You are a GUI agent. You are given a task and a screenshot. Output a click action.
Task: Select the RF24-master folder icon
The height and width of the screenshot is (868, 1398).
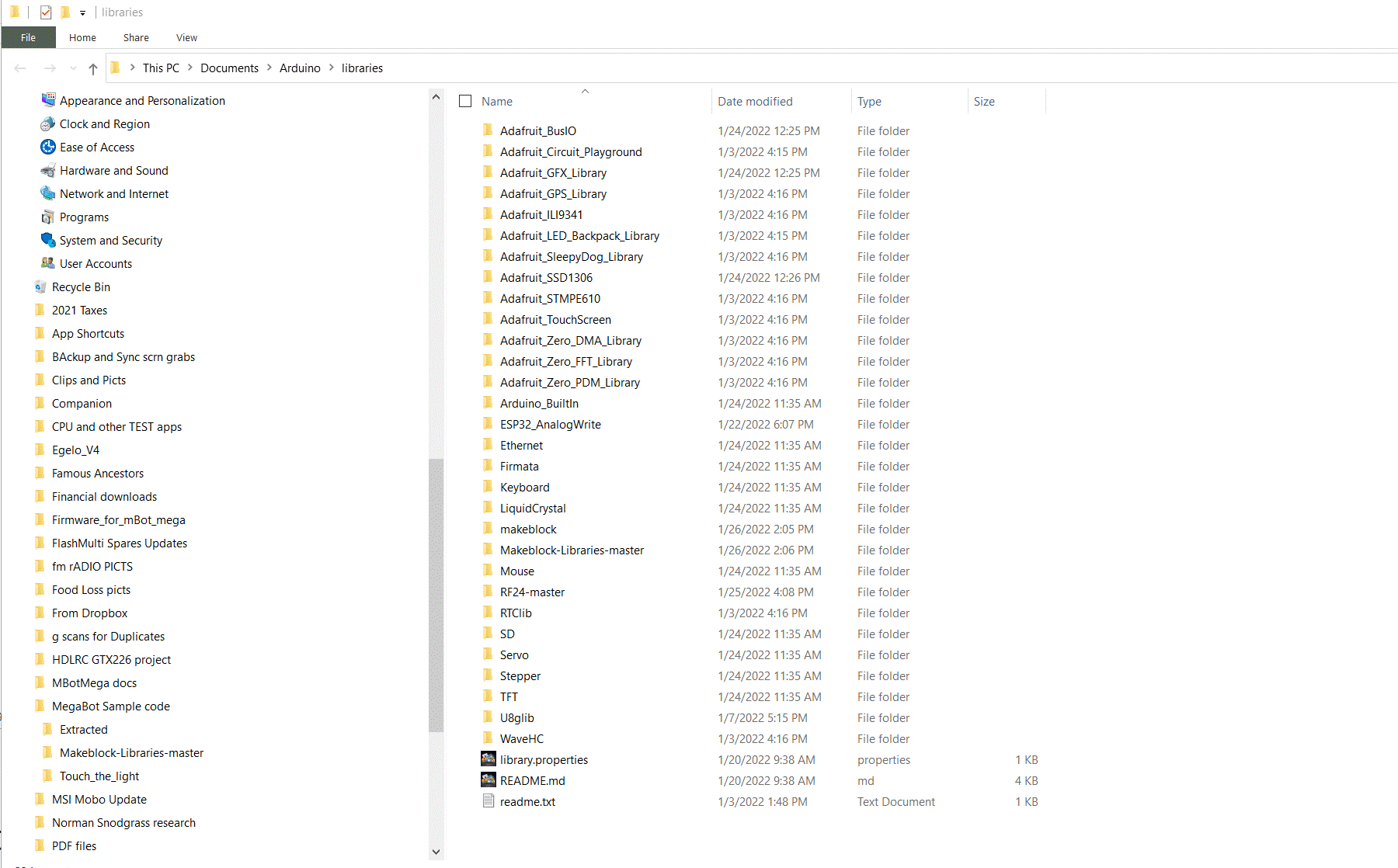[x=488, y=591]
